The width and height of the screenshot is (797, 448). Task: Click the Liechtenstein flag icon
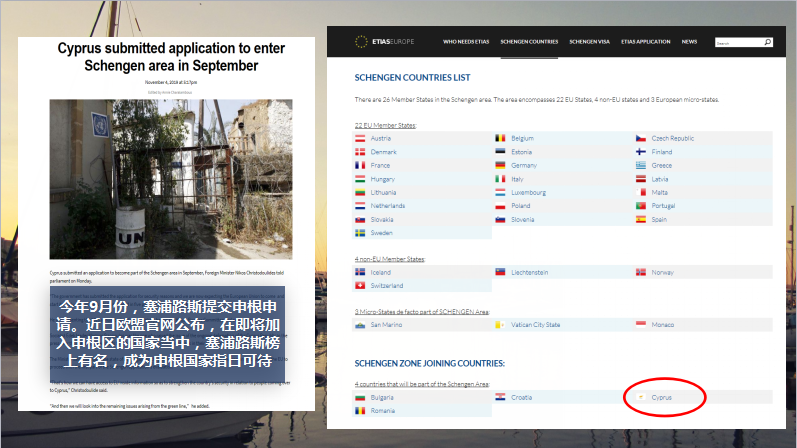500,272
